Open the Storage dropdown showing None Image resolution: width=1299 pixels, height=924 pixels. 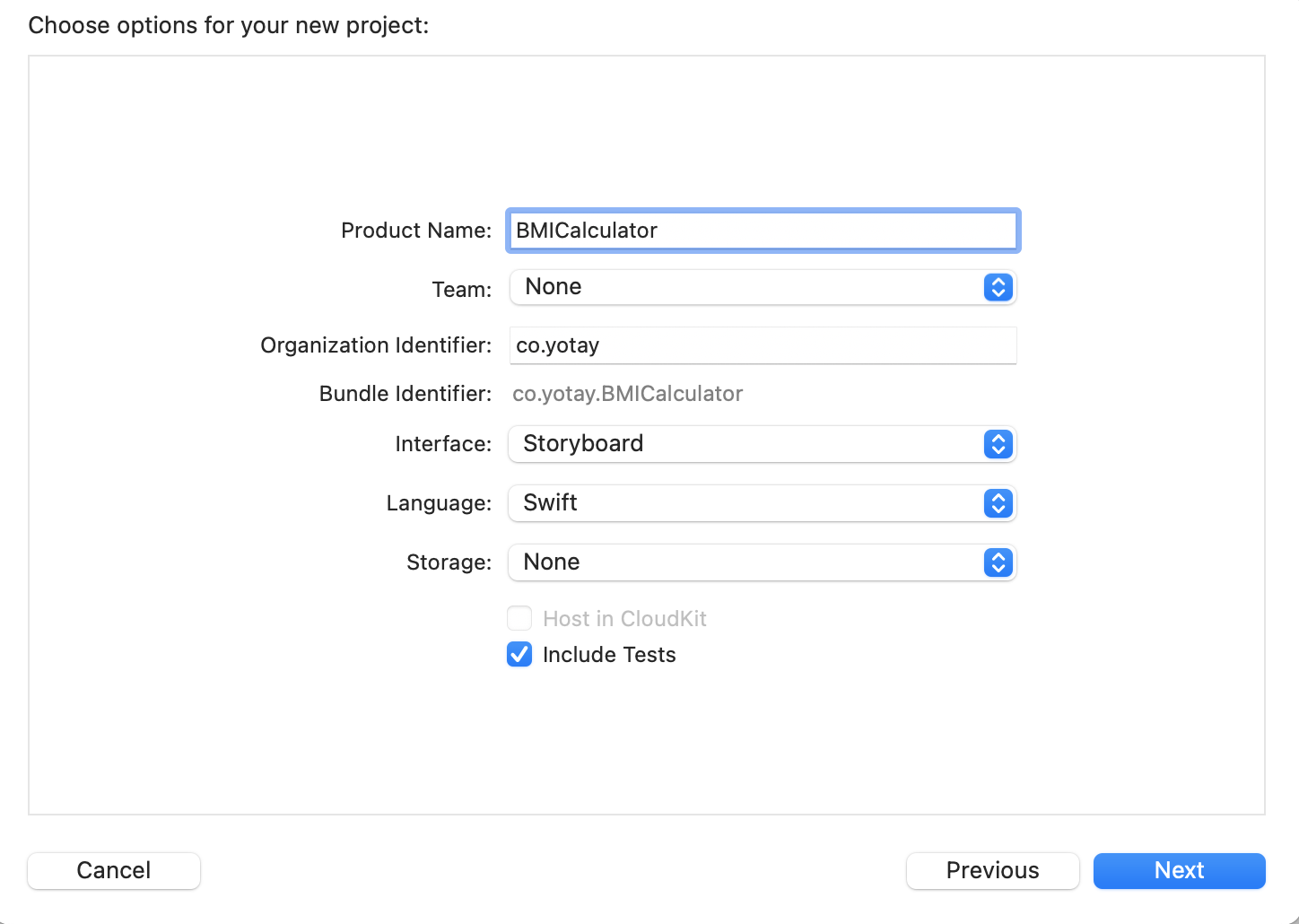(745, 562)
